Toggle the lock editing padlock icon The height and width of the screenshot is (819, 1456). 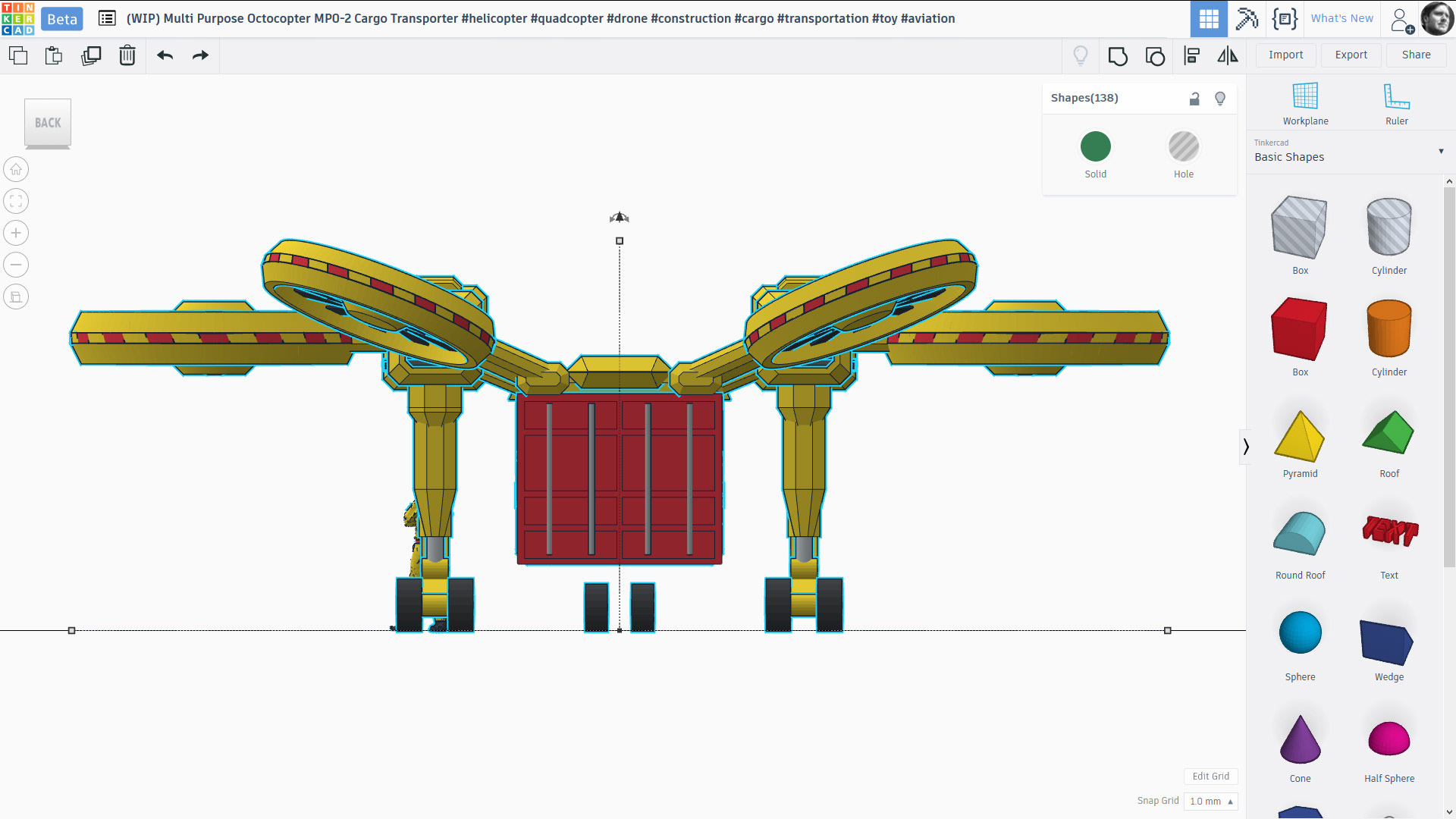pyautogui.click(x=1194, y=99)
